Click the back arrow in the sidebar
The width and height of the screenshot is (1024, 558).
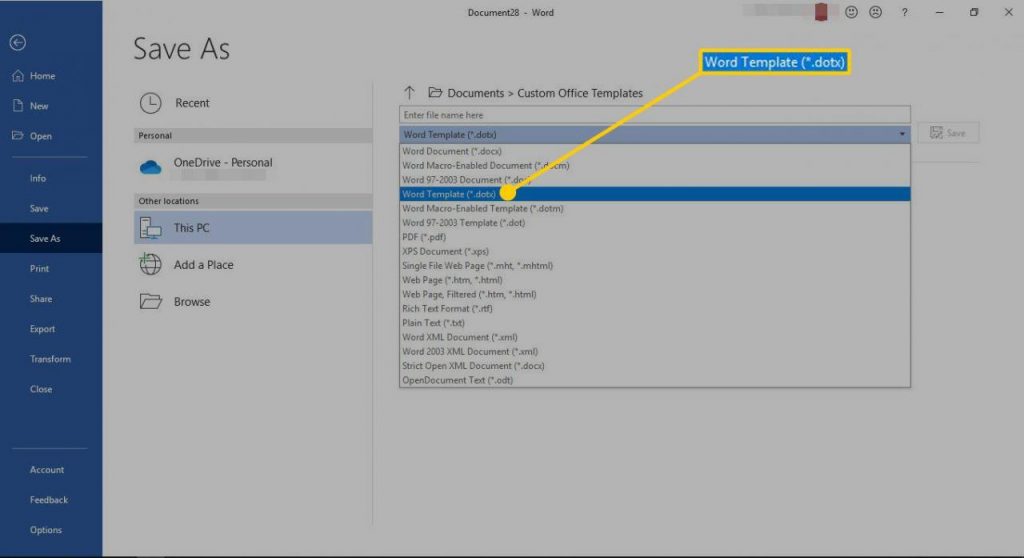pyautogui.click(x=18, y=42)
